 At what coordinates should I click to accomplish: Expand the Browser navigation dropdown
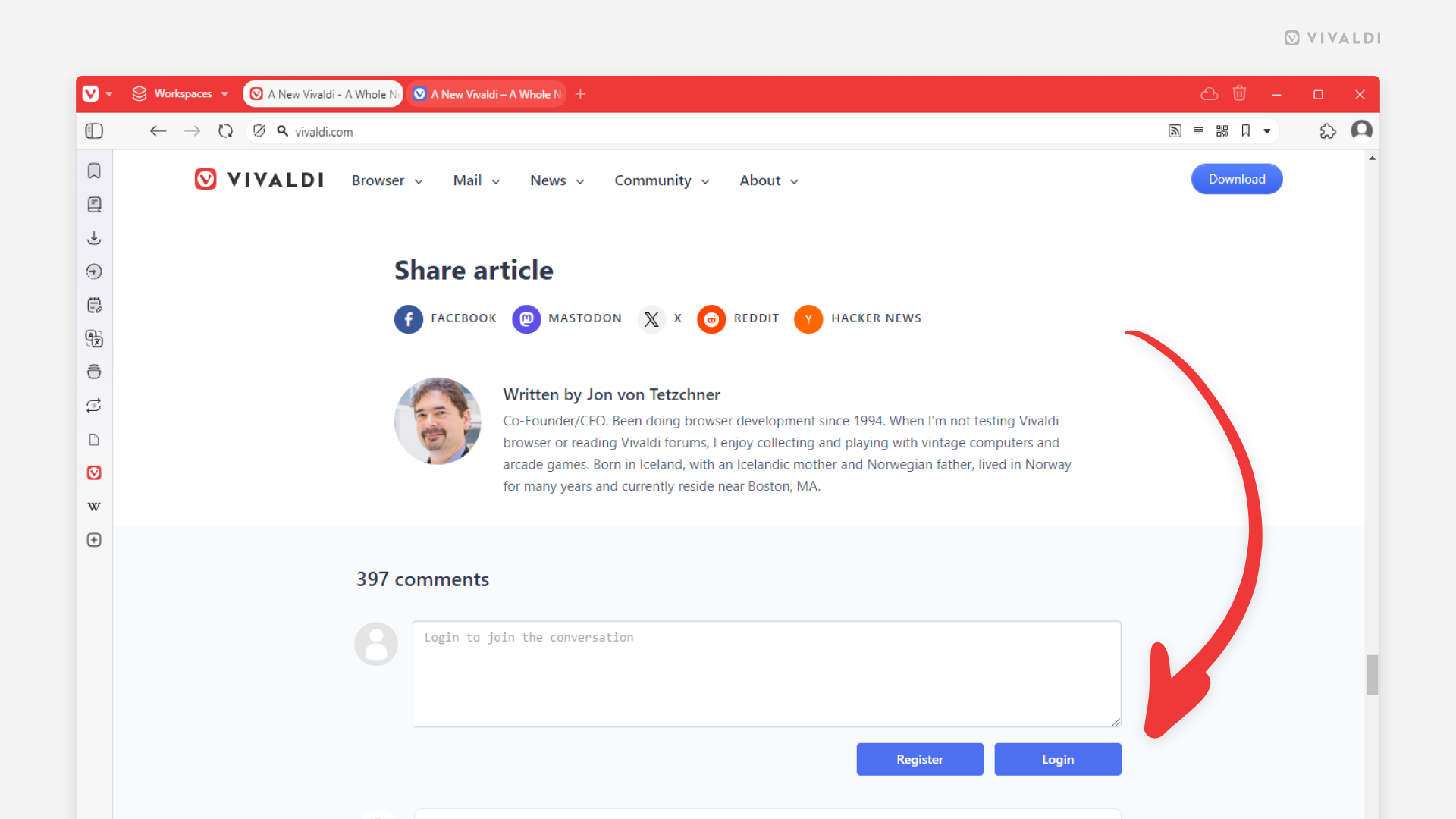[388, 180]
